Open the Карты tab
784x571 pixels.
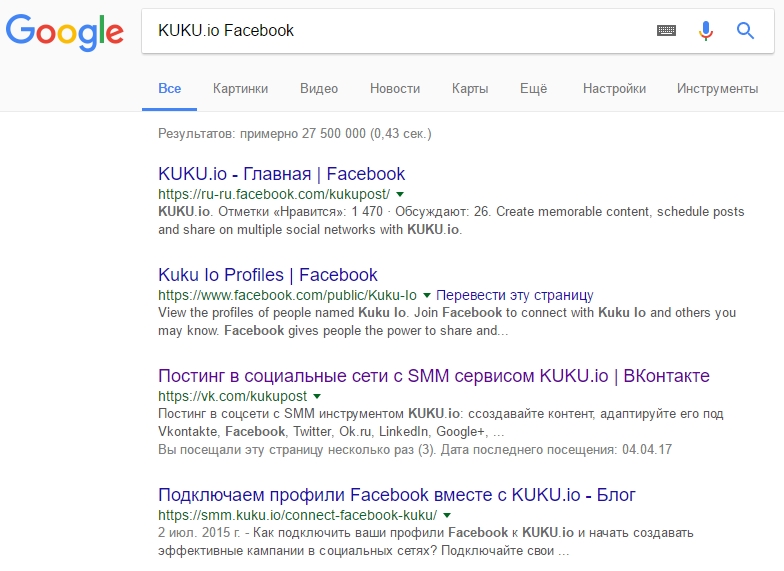tap(470, 89)
